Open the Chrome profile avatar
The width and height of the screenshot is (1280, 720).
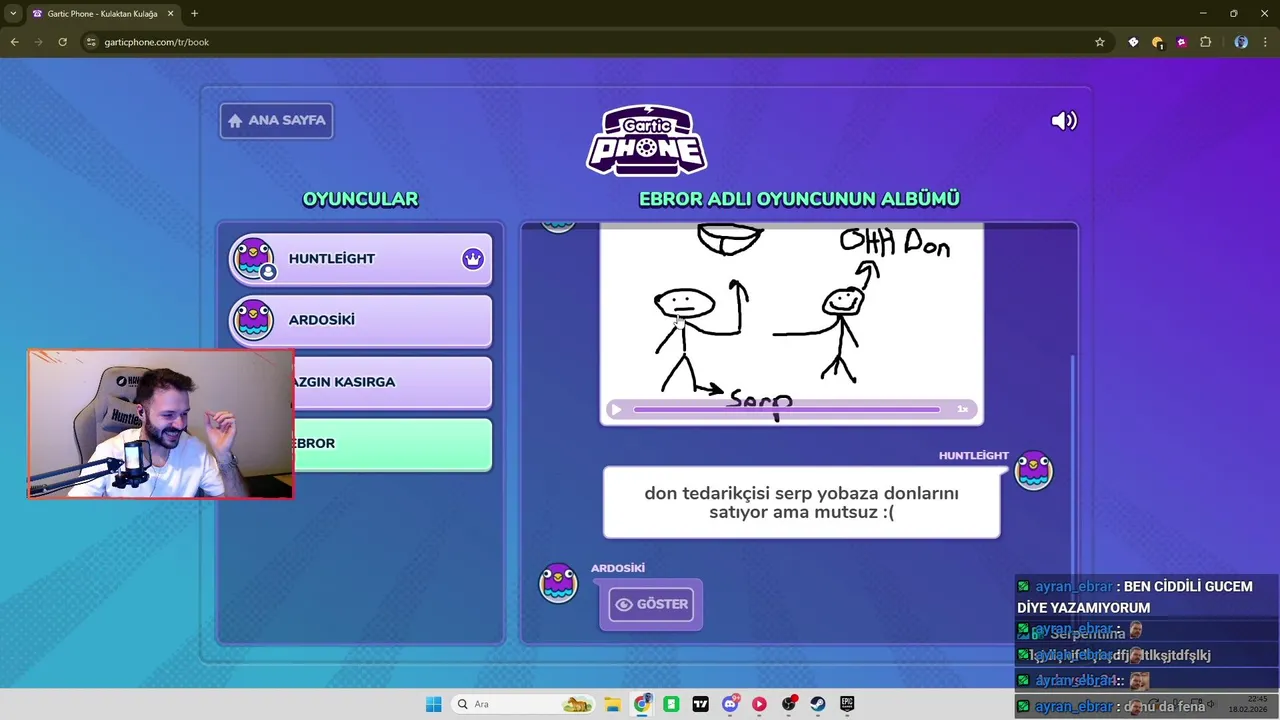pos(1241,42)
